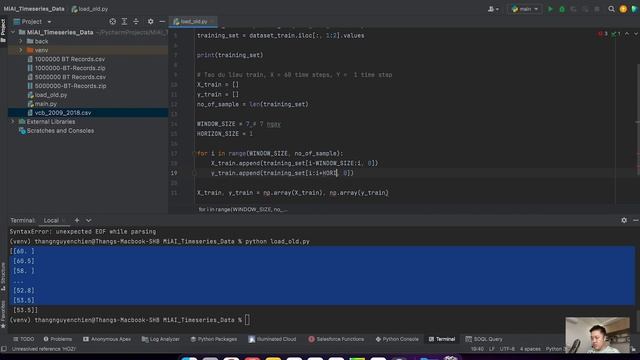Click the LF line separator widget
Screen dimensions: 640x360
tap(491, 349)
